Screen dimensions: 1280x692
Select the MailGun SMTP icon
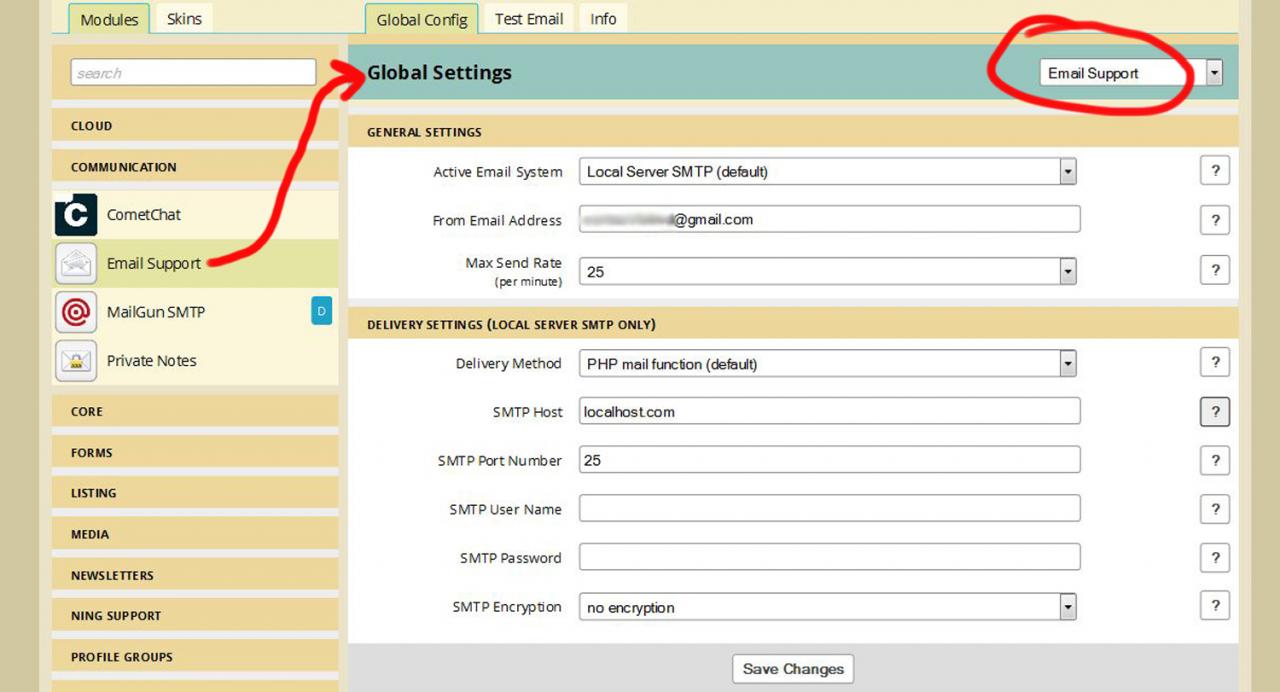pos(76,312)
